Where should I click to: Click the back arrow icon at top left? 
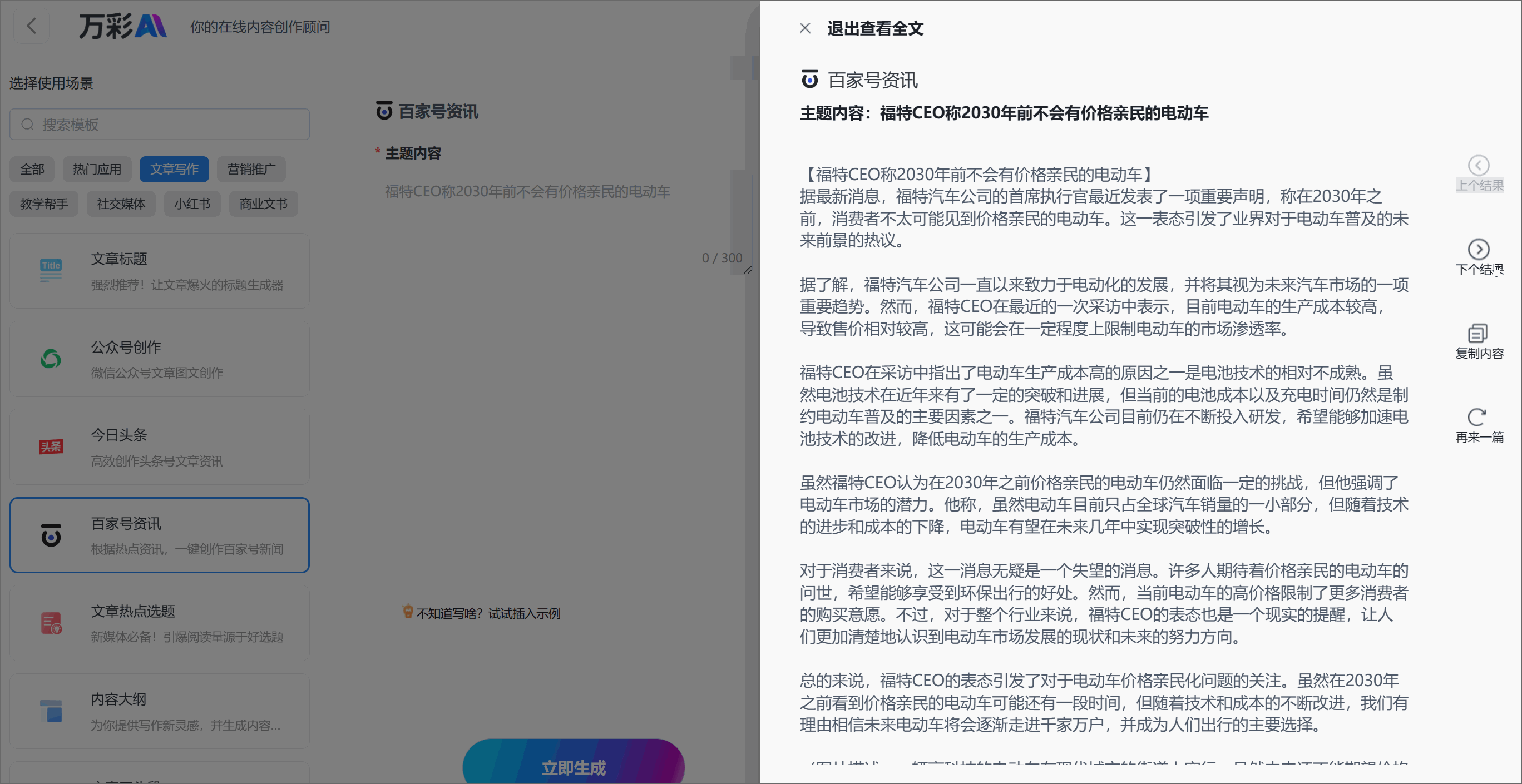[31, 26]
